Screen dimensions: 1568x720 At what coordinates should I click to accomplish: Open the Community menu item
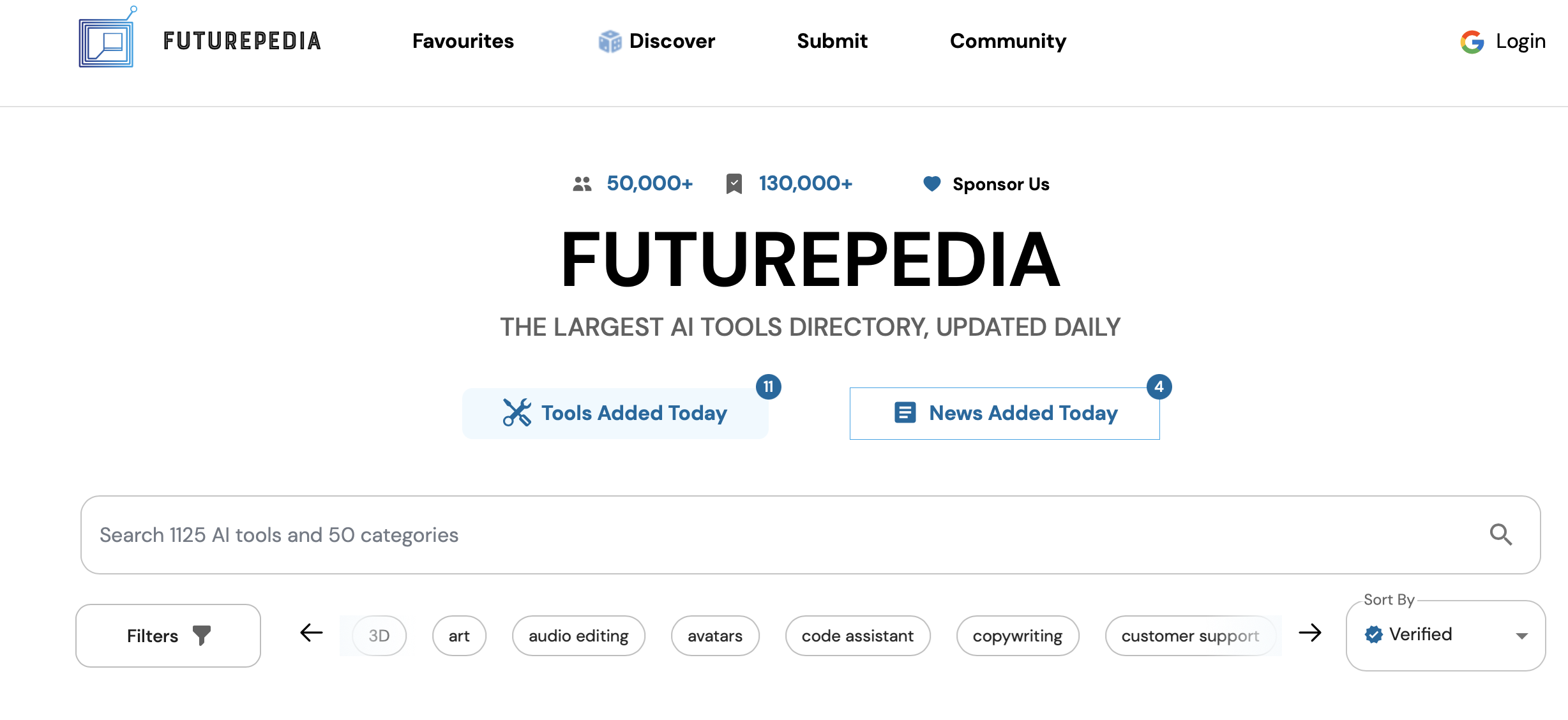coord(1008,41)
